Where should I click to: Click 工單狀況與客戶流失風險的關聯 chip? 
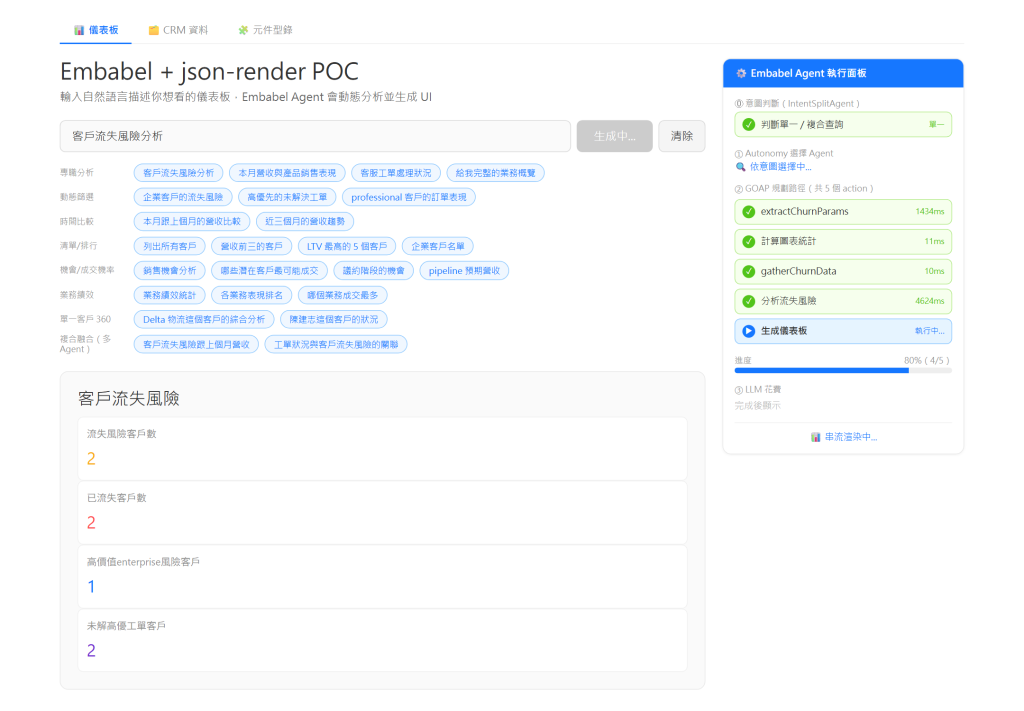coord(336,344)
